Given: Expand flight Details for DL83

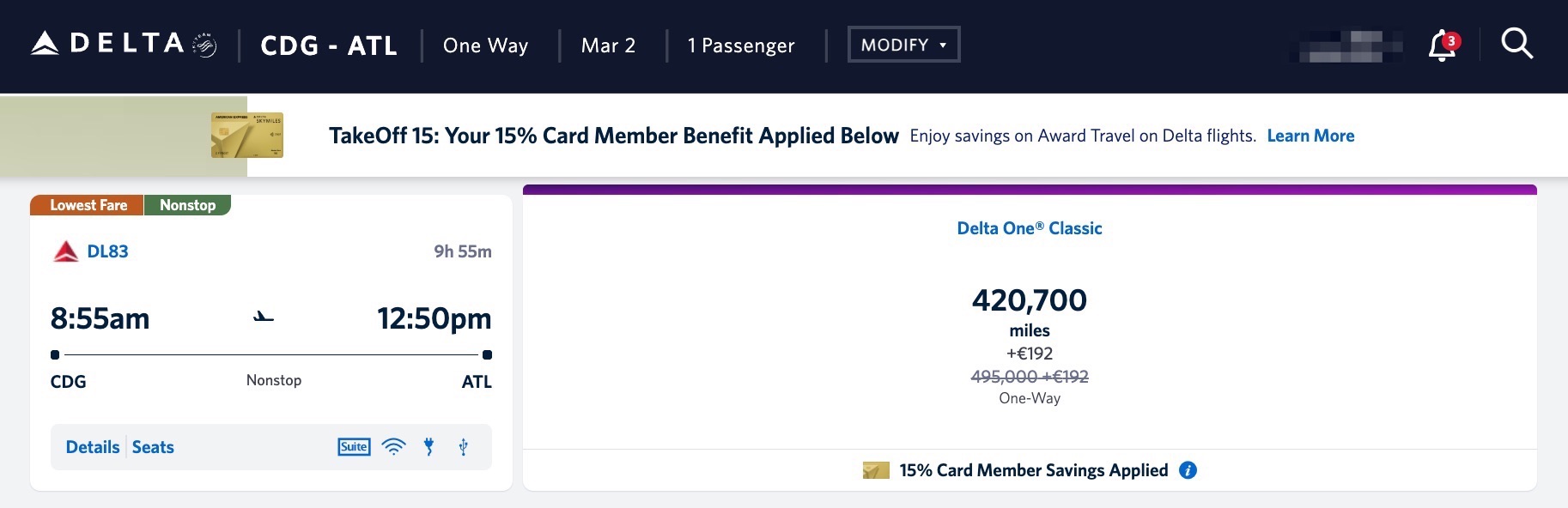Looking at the screenshot, I should (x=92, y=446).
